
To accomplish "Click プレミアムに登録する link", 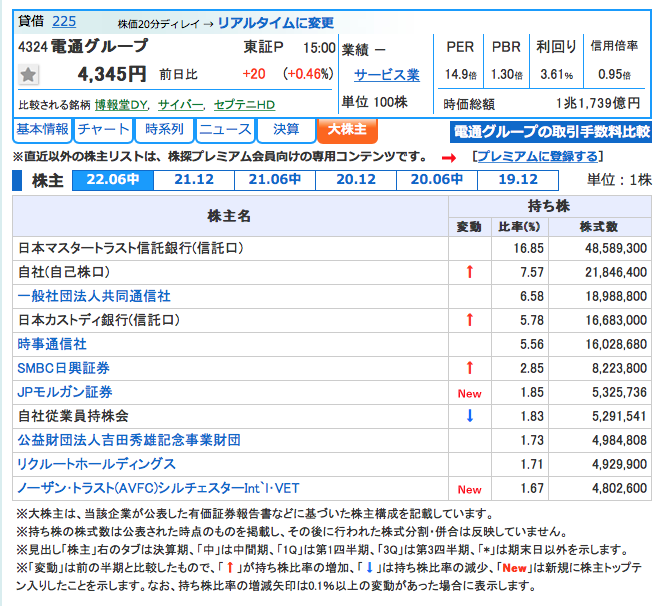I will tap(538, 156).
